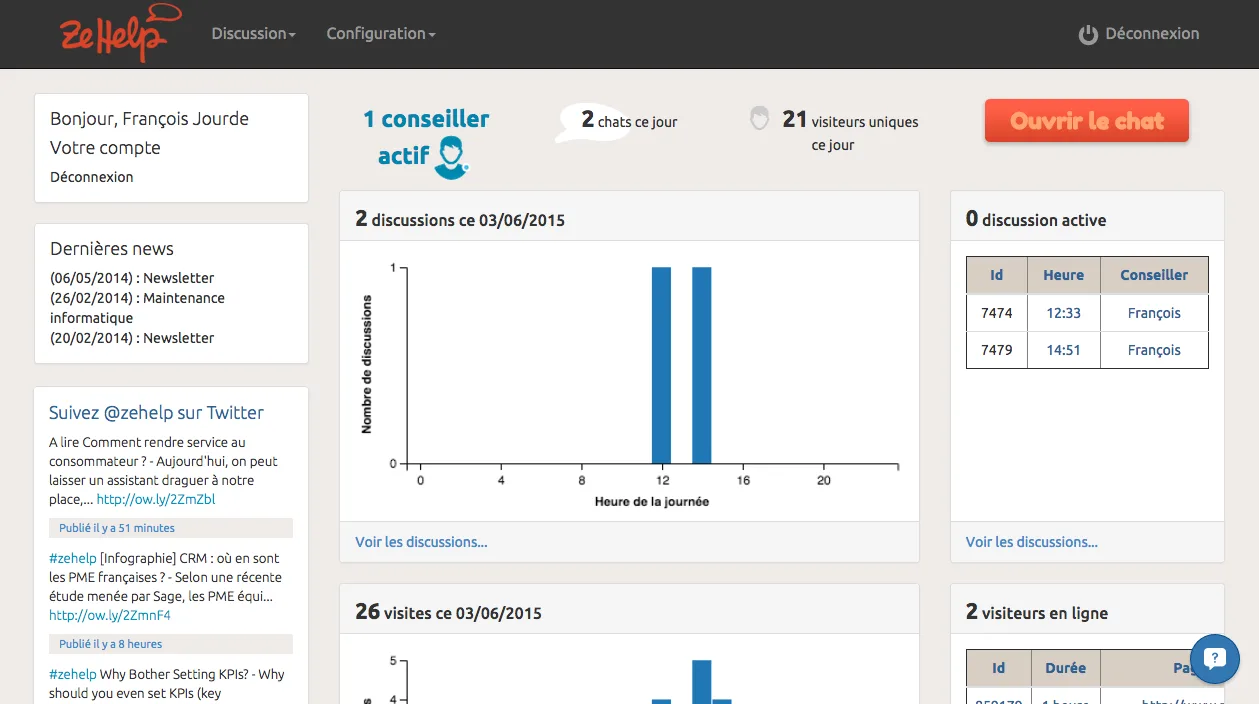Click Durée column header in visitors table

1065,668
